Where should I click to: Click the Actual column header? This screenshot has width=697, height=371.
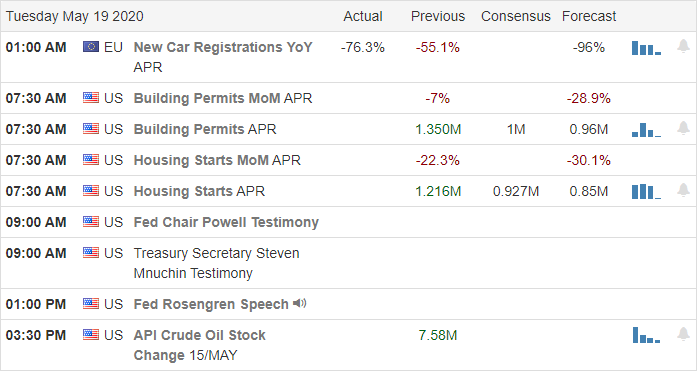363,16
